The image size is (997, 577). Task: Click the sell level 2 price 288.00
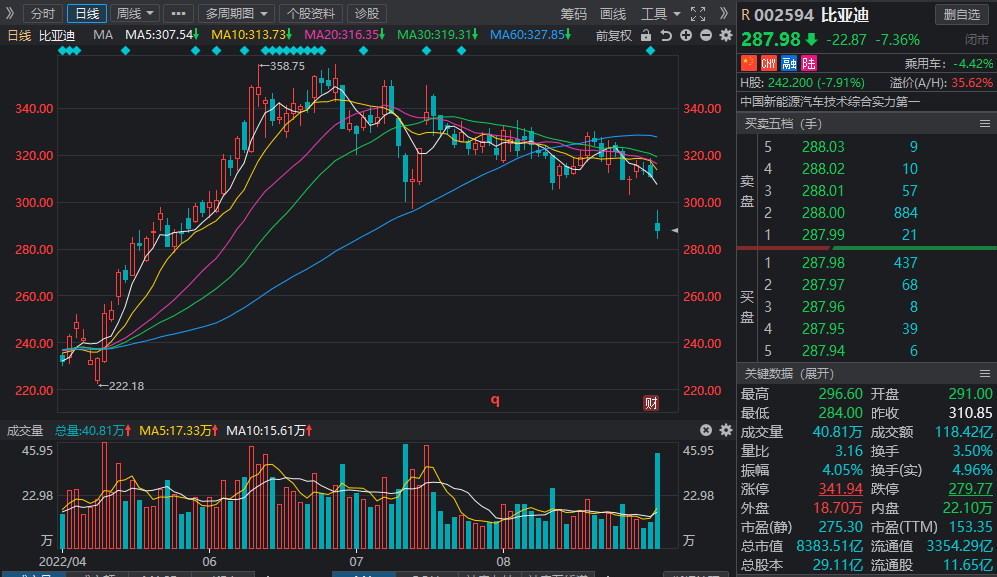pyautogui.click(x=823, y=212)
